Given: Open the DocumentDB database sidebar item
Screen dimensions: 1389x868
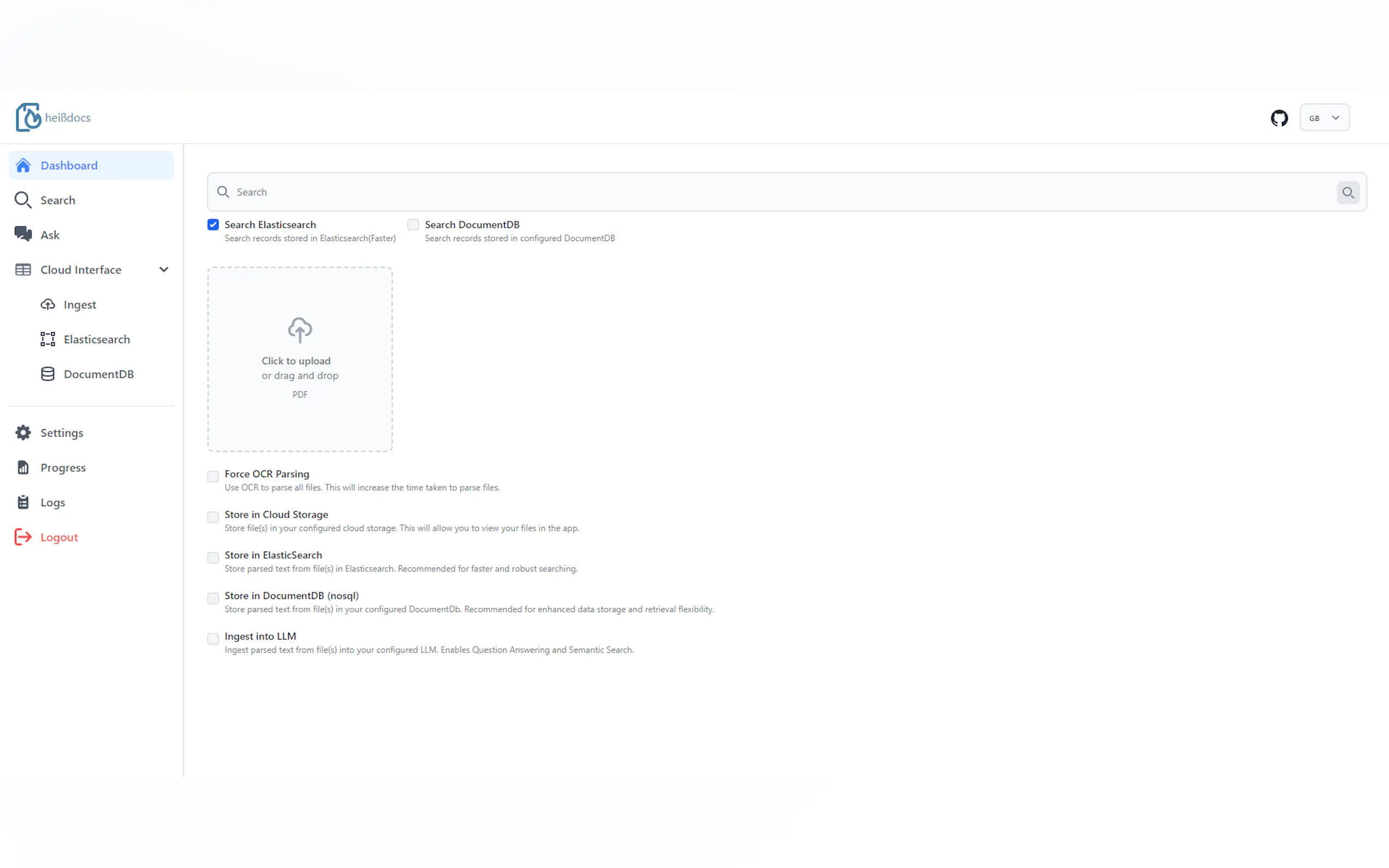Looking at the screenshot, I should (x=98, y=374).
